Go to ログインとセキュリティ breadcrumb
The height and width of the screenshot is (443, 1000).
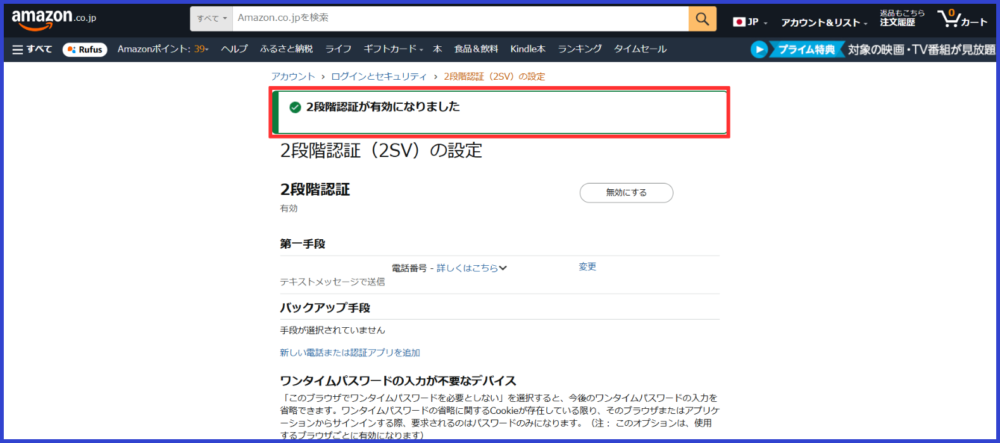pos(379,76)
